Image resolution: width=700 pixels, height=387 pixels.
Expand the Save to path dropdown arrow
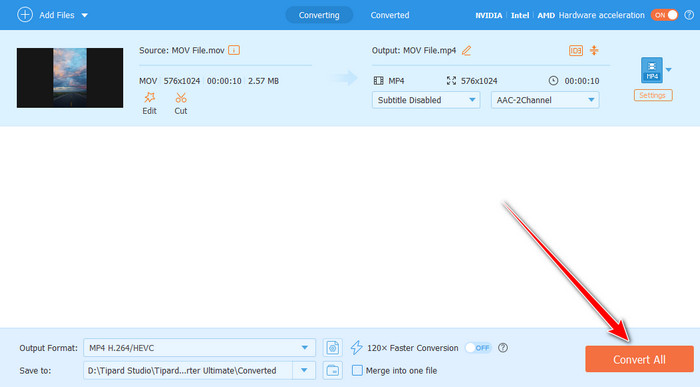point(304,370)
